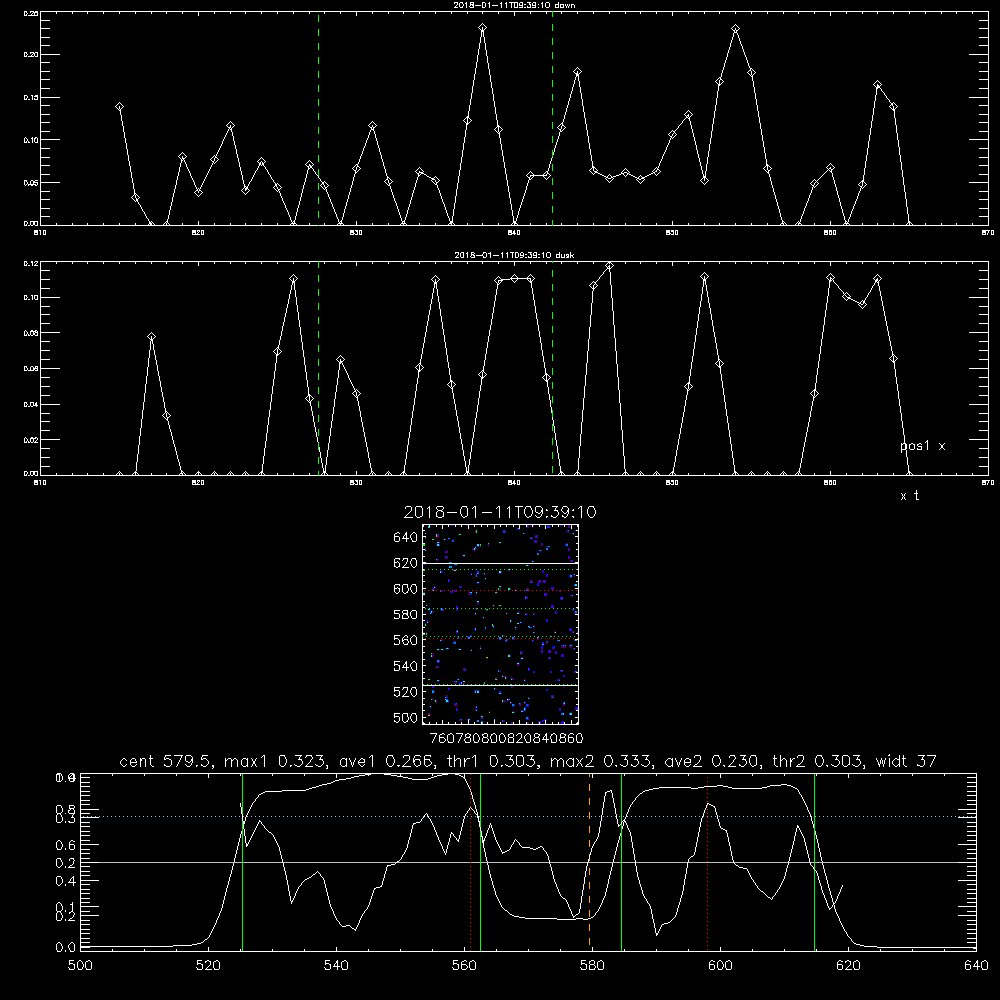This screenshot has height=1000, width=1000.
Task: Click the image y-axis label 500
Action: click(x=406, y=717)
